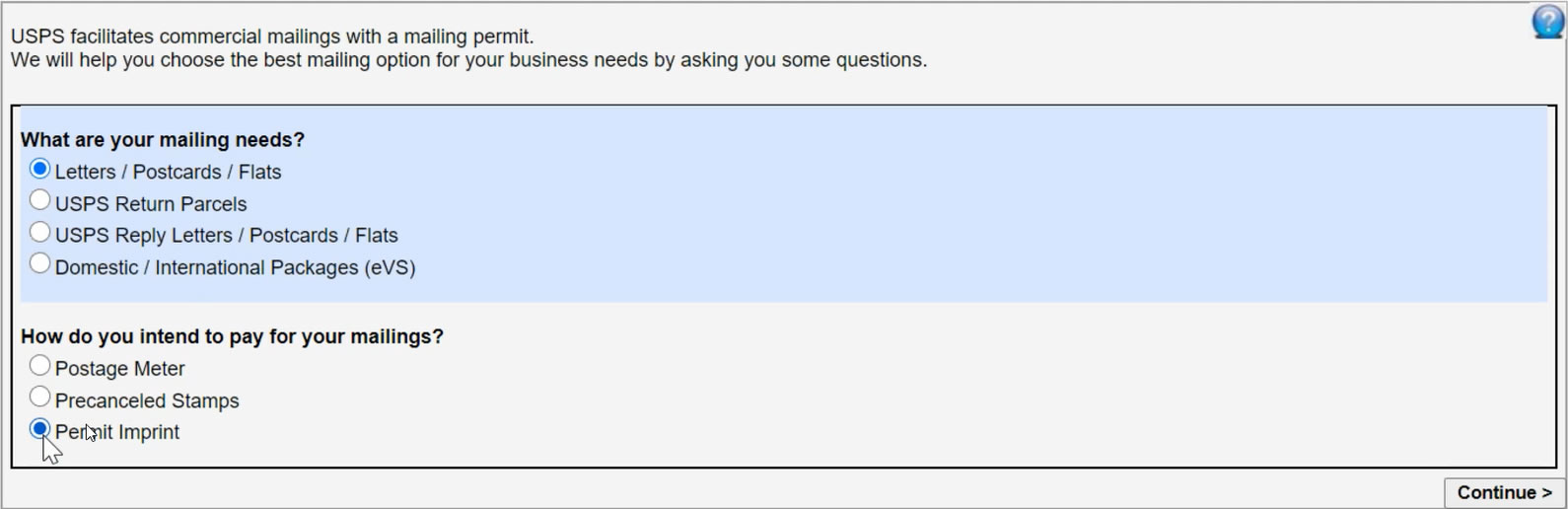
Task: Click the Continue > button
Action: pos(1504,492)
